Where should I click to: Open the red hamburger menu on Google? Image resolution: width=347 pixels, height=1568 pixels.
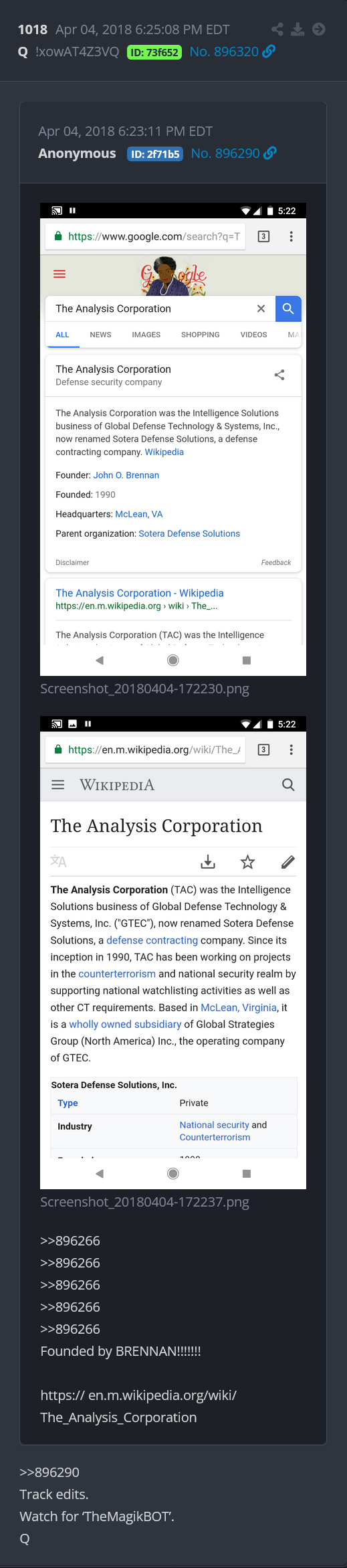pos(60,274)
